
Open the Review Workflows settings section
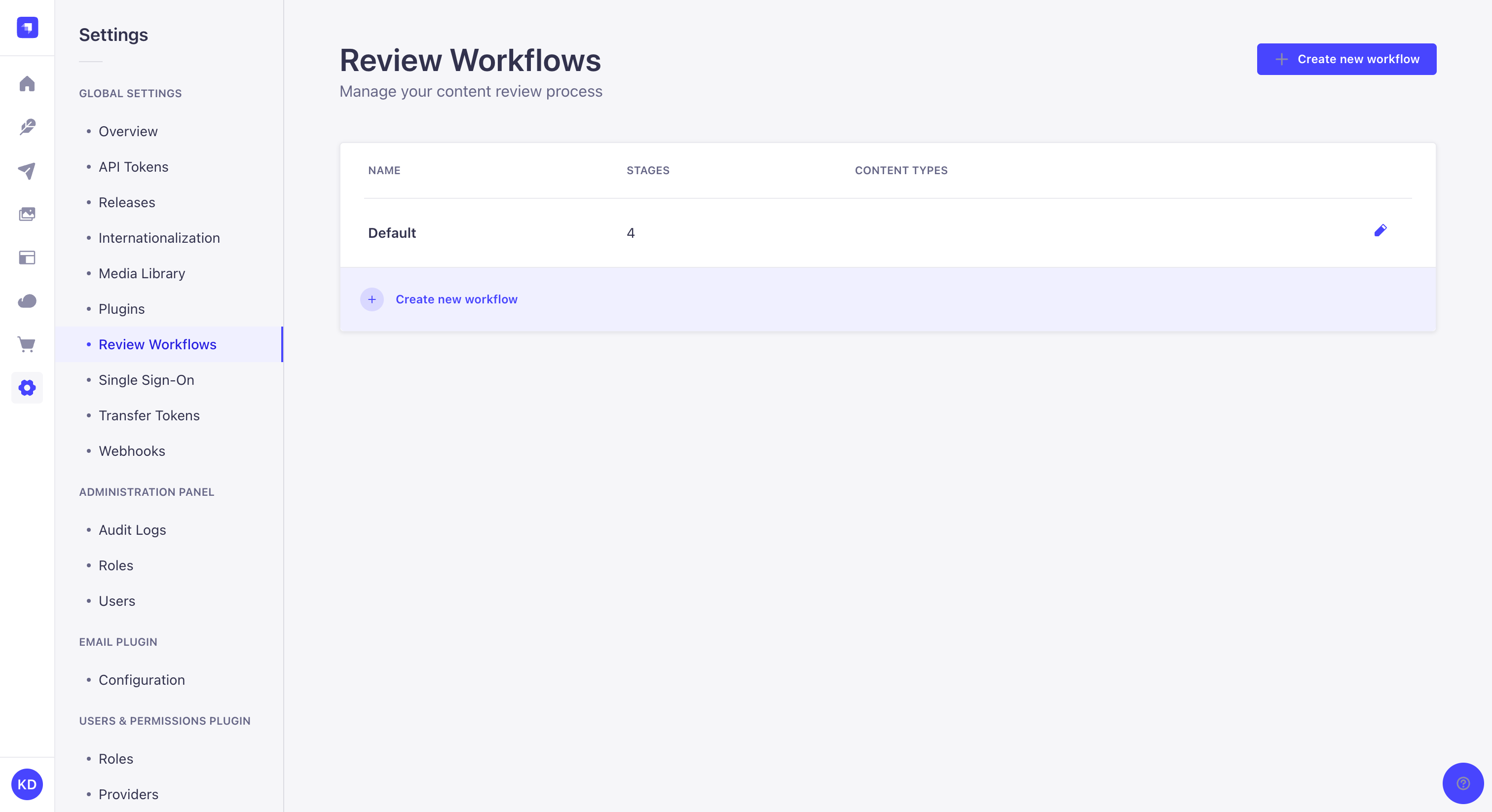[x=157, y=344]
